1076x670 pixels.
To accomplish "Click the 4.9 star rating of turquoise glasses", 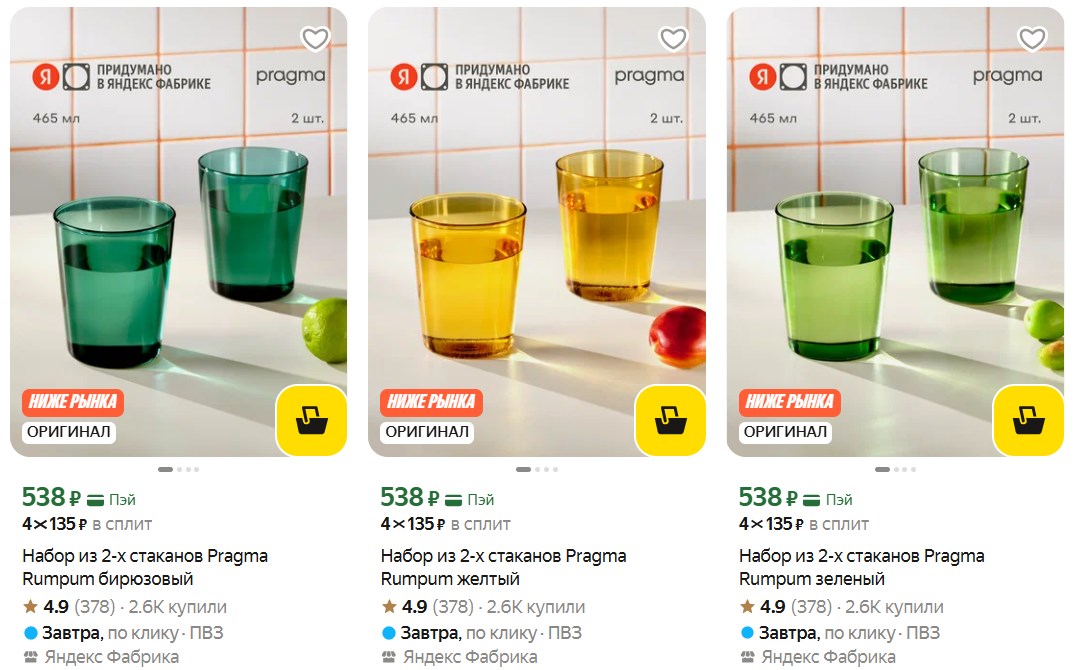I will tap(55, 607).
